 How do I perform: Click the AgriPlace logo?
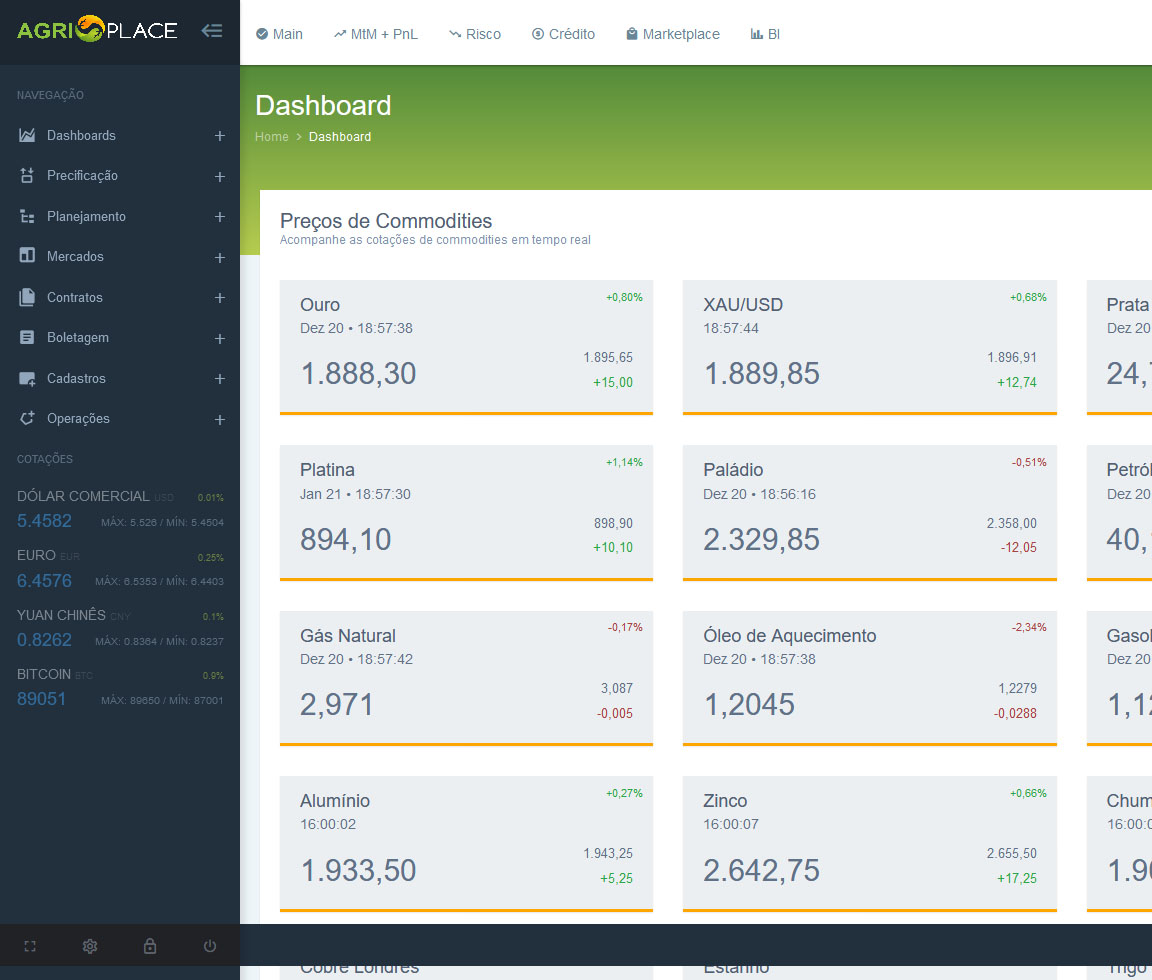pos(97,29)
